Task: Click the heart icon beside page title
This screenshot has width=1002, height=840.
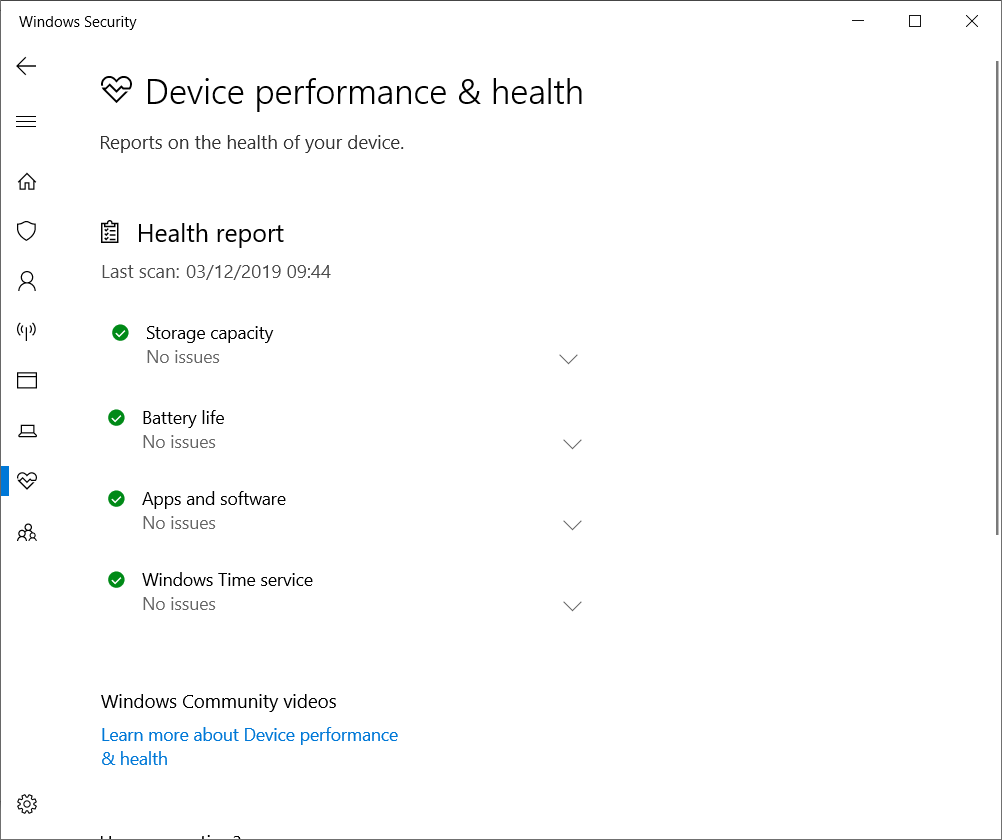Action: point(116,89)
